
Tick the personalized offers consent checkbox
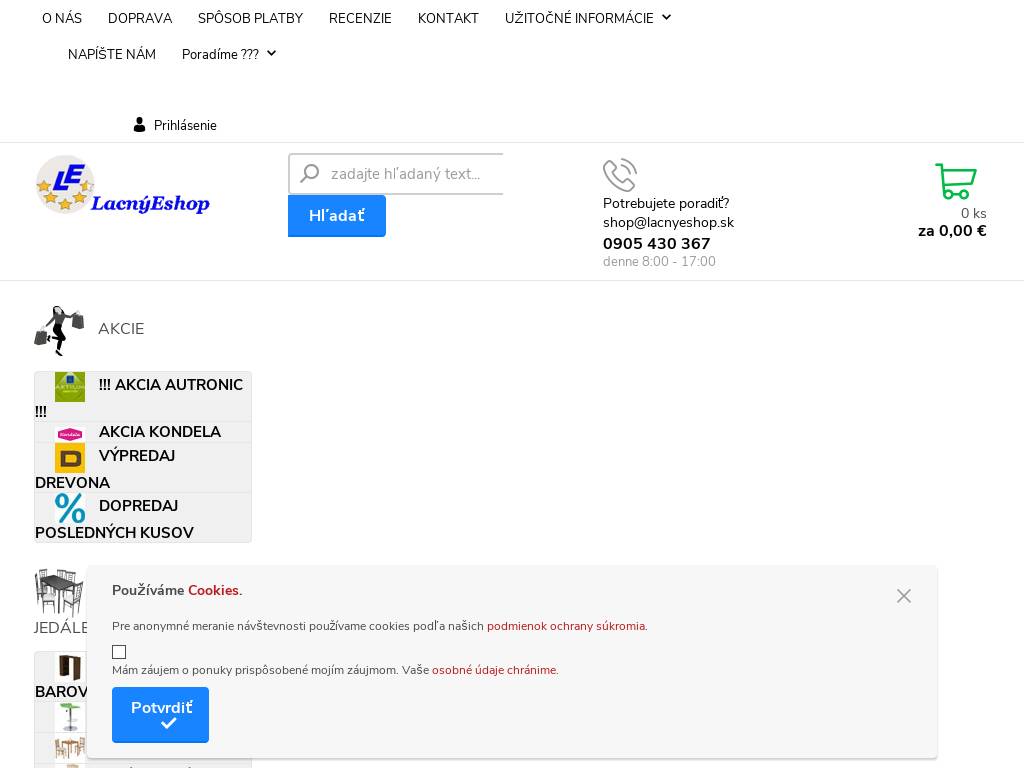119,652
